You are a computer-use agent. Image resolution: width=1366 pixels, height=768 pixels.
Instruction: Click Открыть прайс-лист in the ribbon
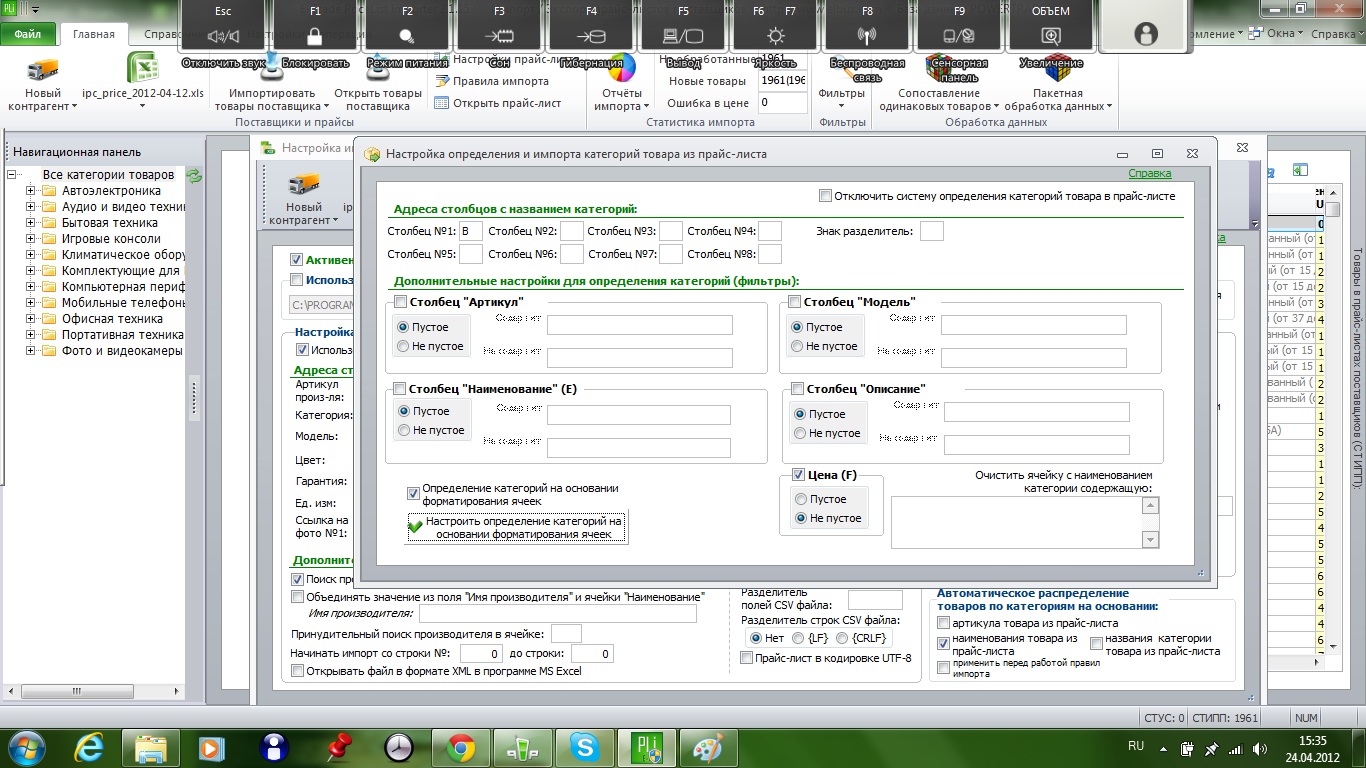point(497,103)
